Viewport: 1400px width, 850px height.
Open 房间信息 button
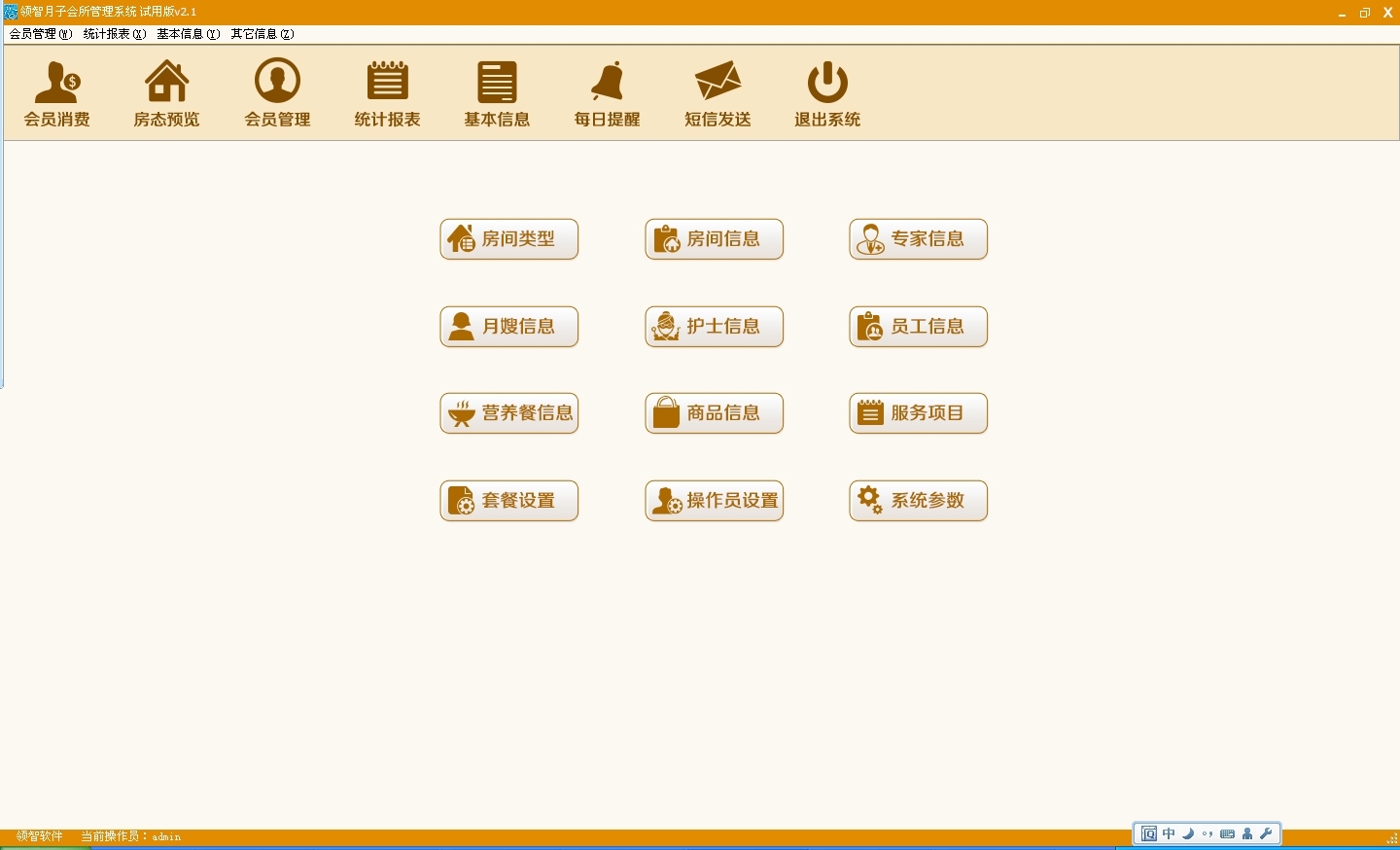pos(715,239)
